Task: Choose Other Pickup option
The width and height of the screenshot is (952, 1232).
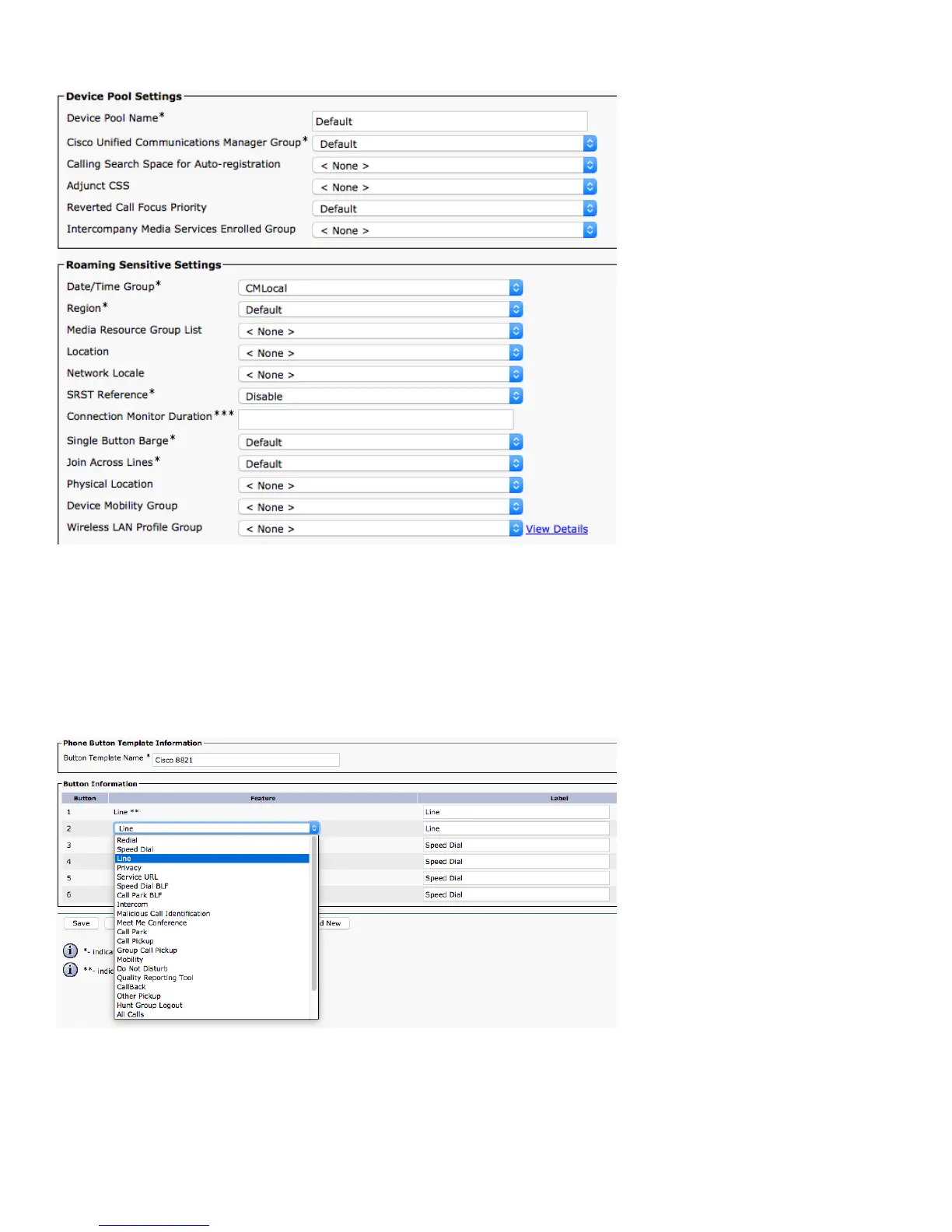Action: click(x=212, y=996)
